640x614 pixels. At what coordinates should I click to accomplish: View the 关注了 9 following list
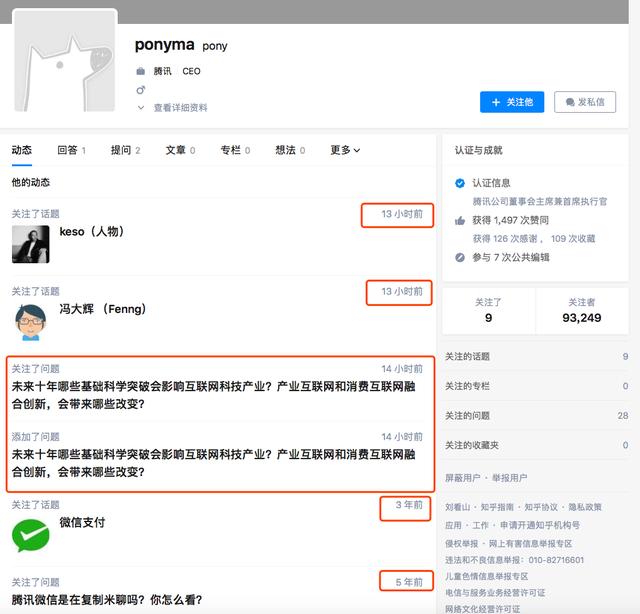[489, 311]
